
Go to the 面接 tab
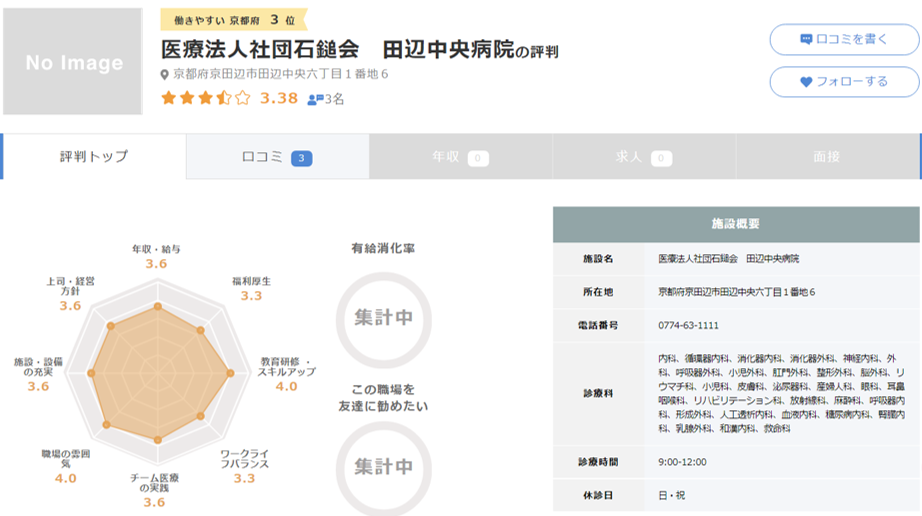tap(826, 157)
